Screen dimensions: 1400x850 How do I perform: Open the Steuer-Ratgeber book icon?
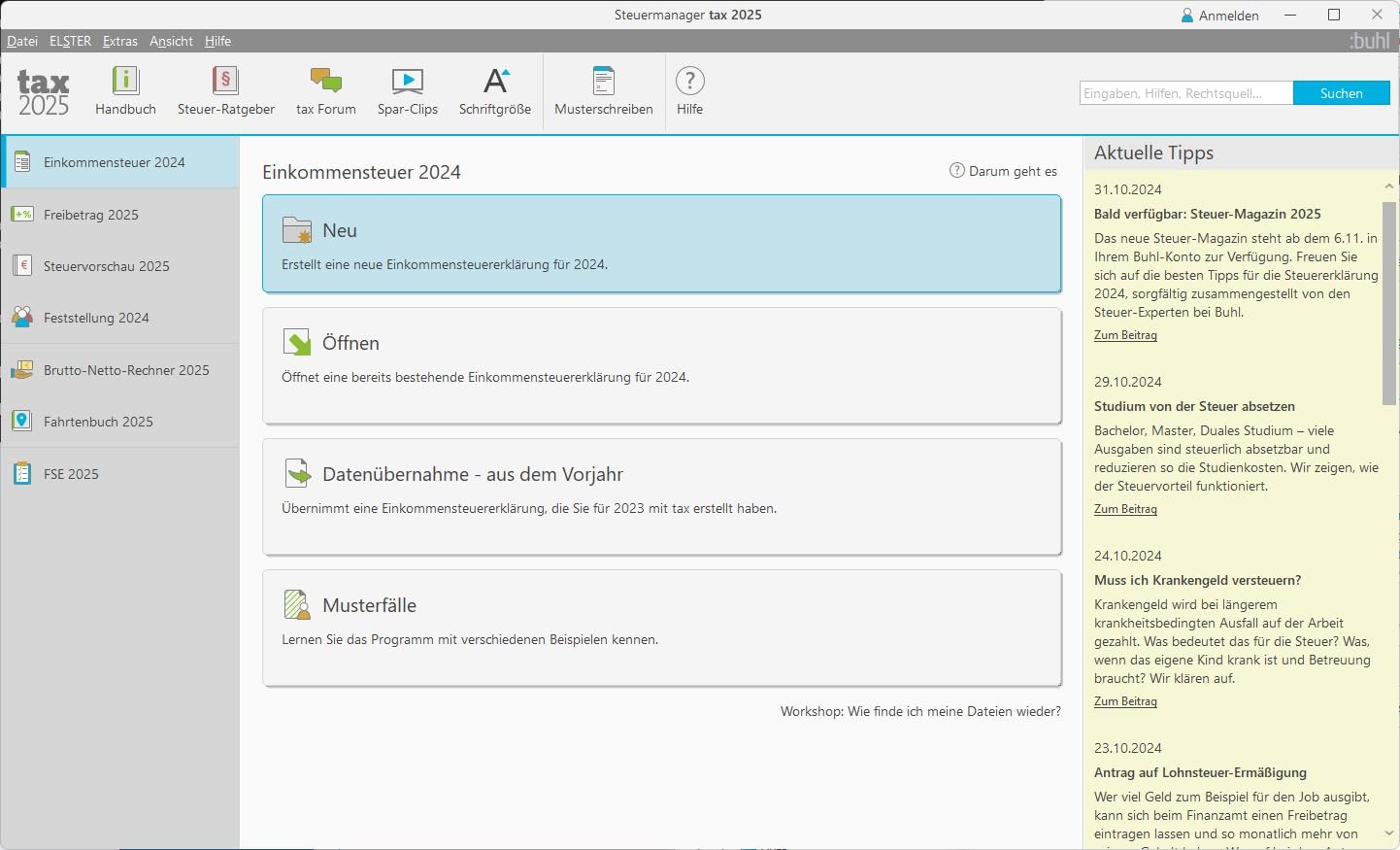point(225,82)
